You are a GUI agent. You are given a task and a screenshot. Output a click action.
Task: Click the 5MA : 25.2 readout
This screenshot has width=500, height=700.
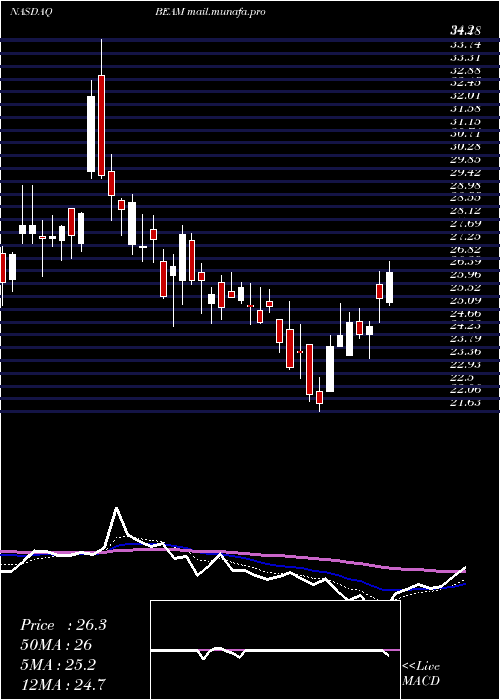point(58,665)
